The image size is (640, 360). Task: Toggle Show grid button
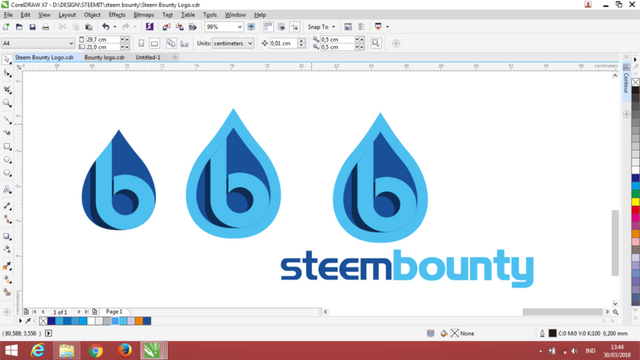coord(281,27)
